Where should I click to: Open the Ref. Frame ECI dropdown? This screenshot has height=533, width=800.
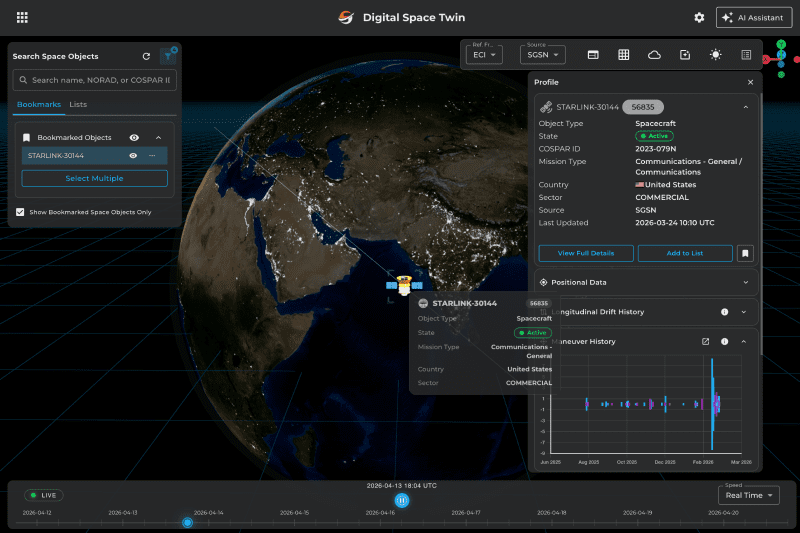pyautogui.click(x=484, y=55)
